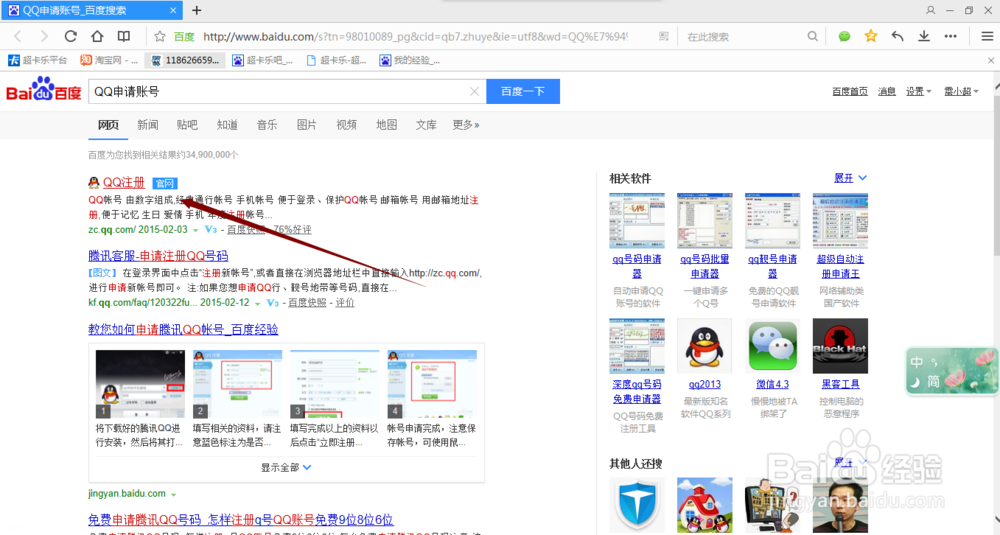Click the browser forward arrow
This screenshot has height=535, width=1000.
point(43,36)
